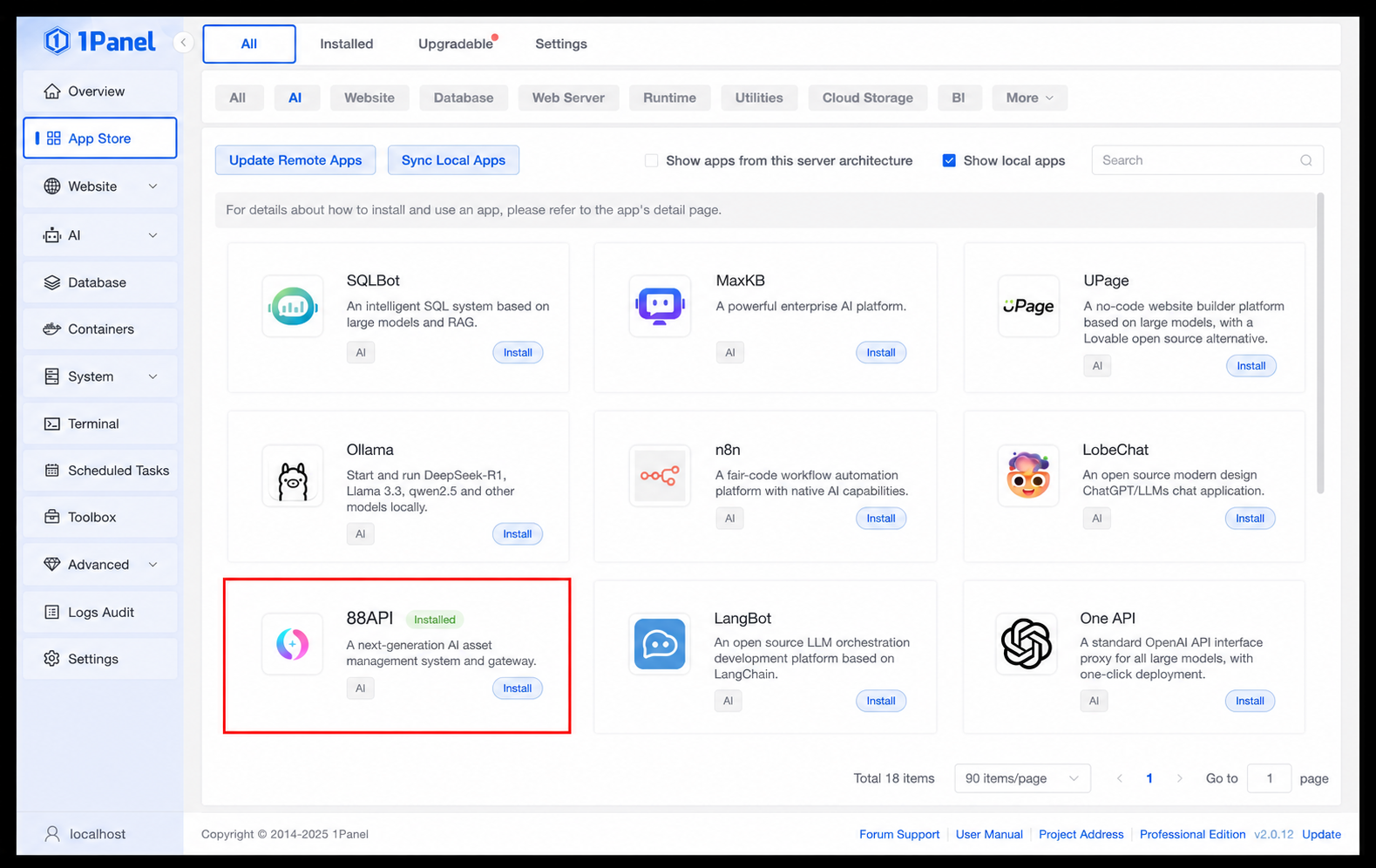Viewport: 1376px width, 868px height.
Task: Expand the Website sidebar submenu
Action: [153, 186]
